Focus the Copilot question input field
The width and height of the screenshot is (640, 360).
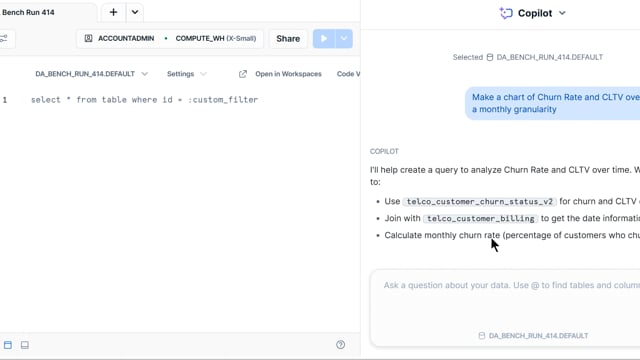click(x=504, y=300)
